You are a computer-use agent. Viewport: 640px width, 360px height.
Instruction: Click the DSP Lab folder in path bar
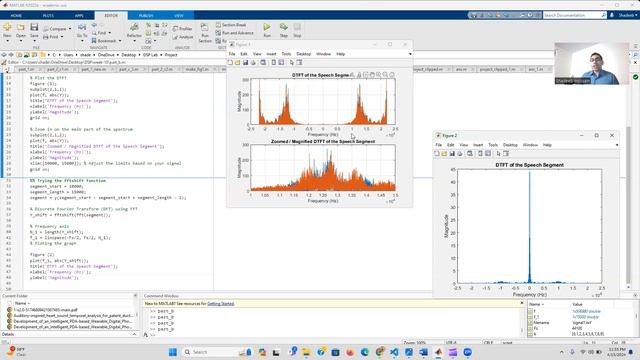150,55
